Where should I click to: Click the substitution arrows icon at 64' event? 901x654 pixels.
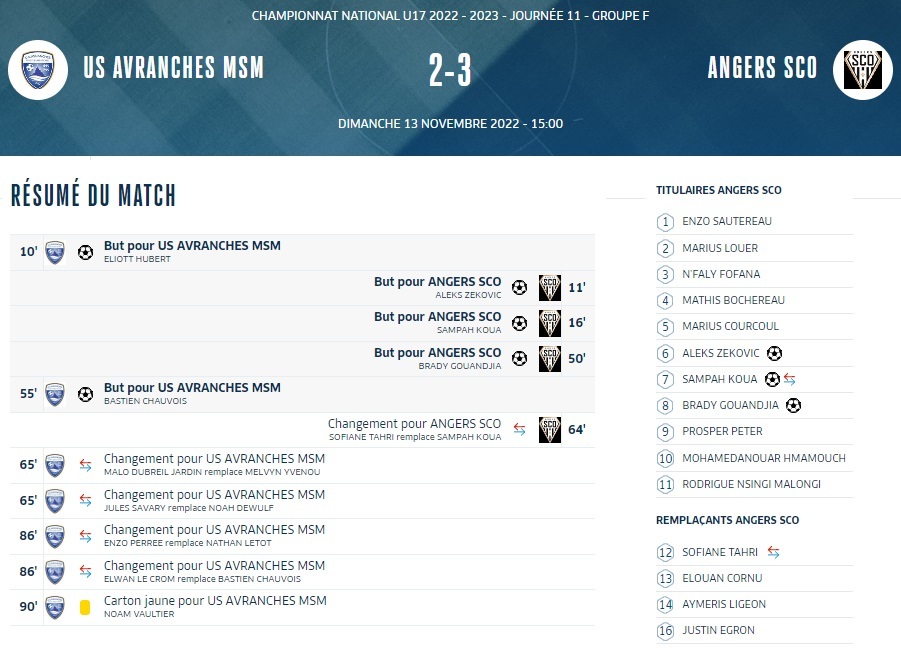click(x=519, y=429)
